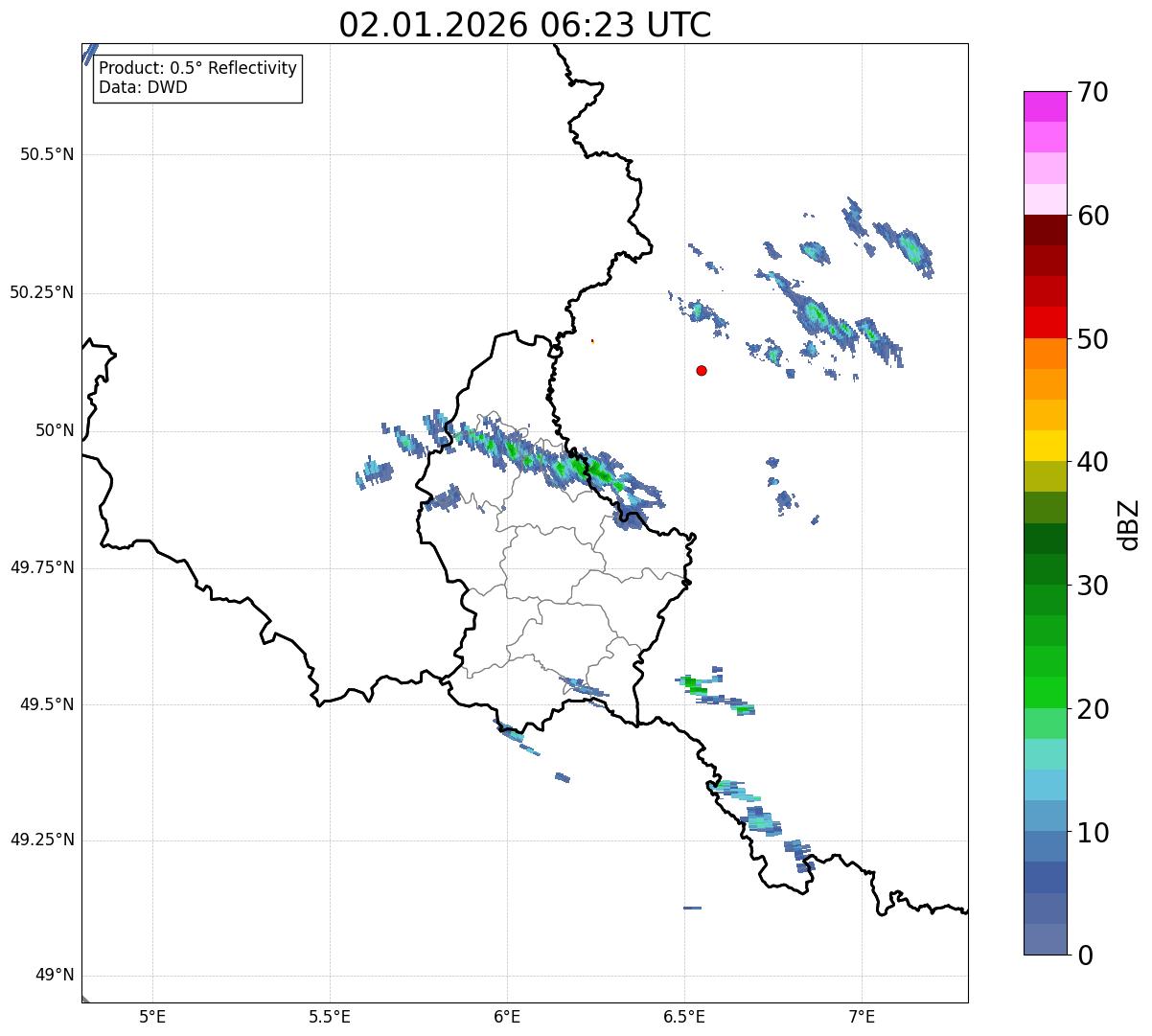Image resolution: width=1152 pixels, height=1036 pixels.
Task: Click the red location marker dot
Action: coord(702,371)
